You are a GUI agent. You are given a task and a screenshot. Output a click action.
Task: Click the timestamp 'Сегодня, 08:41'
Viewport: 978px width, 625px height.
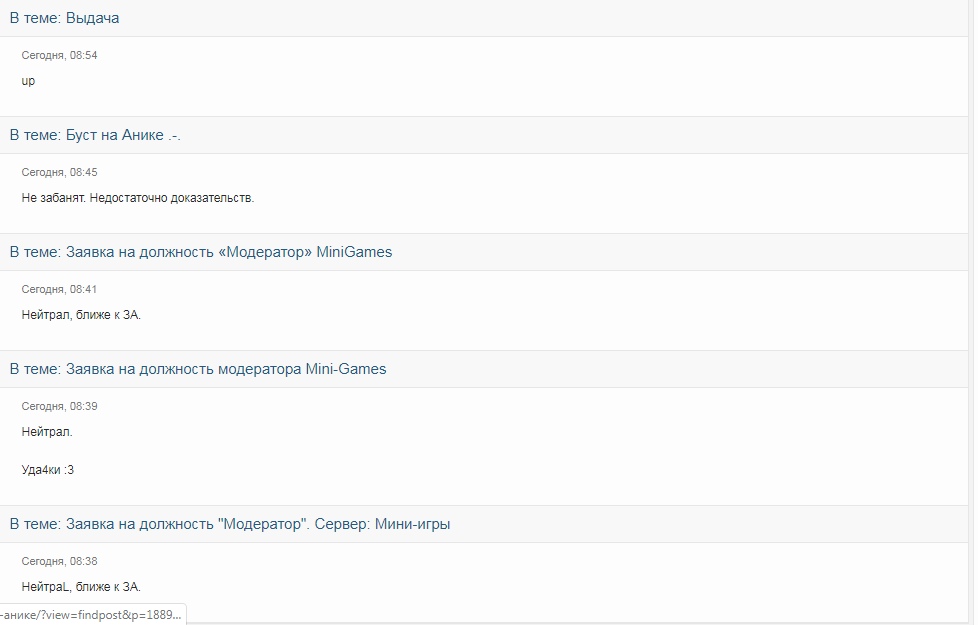59,289
